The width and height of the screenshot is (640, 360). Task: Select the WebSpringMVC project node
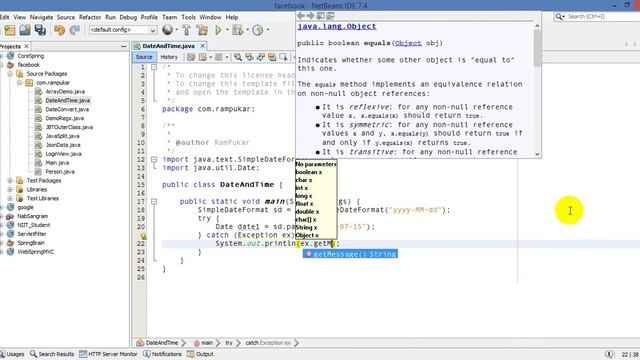pos(36,252)
